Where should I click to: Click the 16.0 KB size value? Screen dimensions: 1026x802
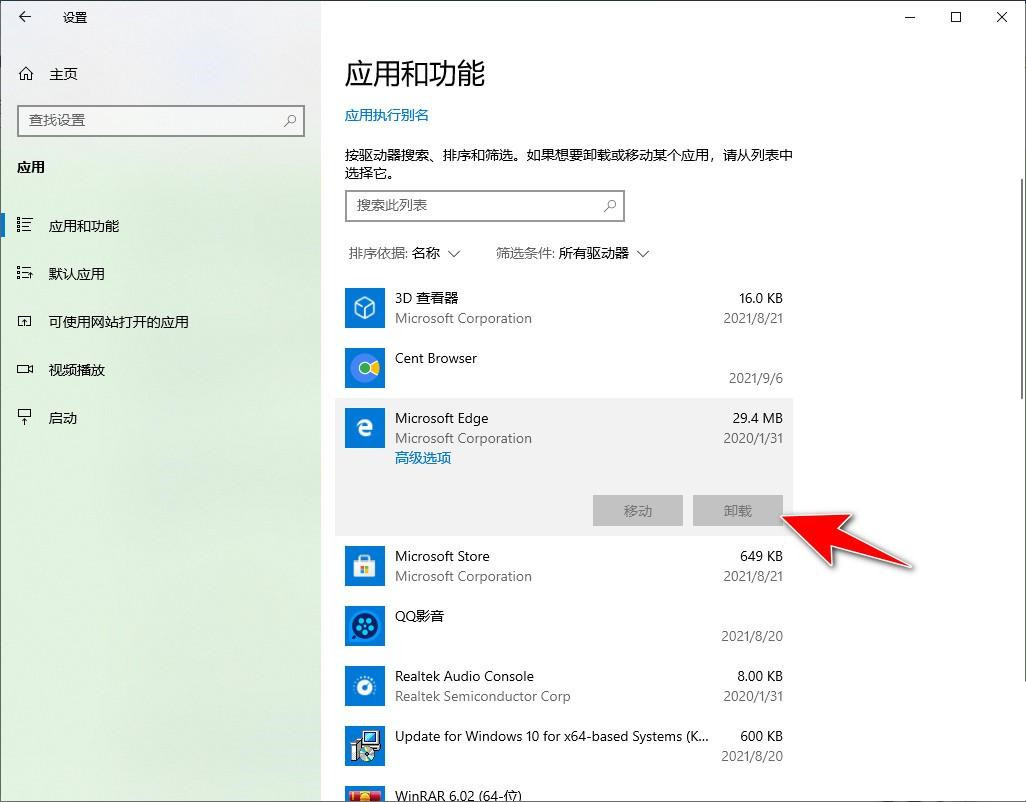point(761,298)
